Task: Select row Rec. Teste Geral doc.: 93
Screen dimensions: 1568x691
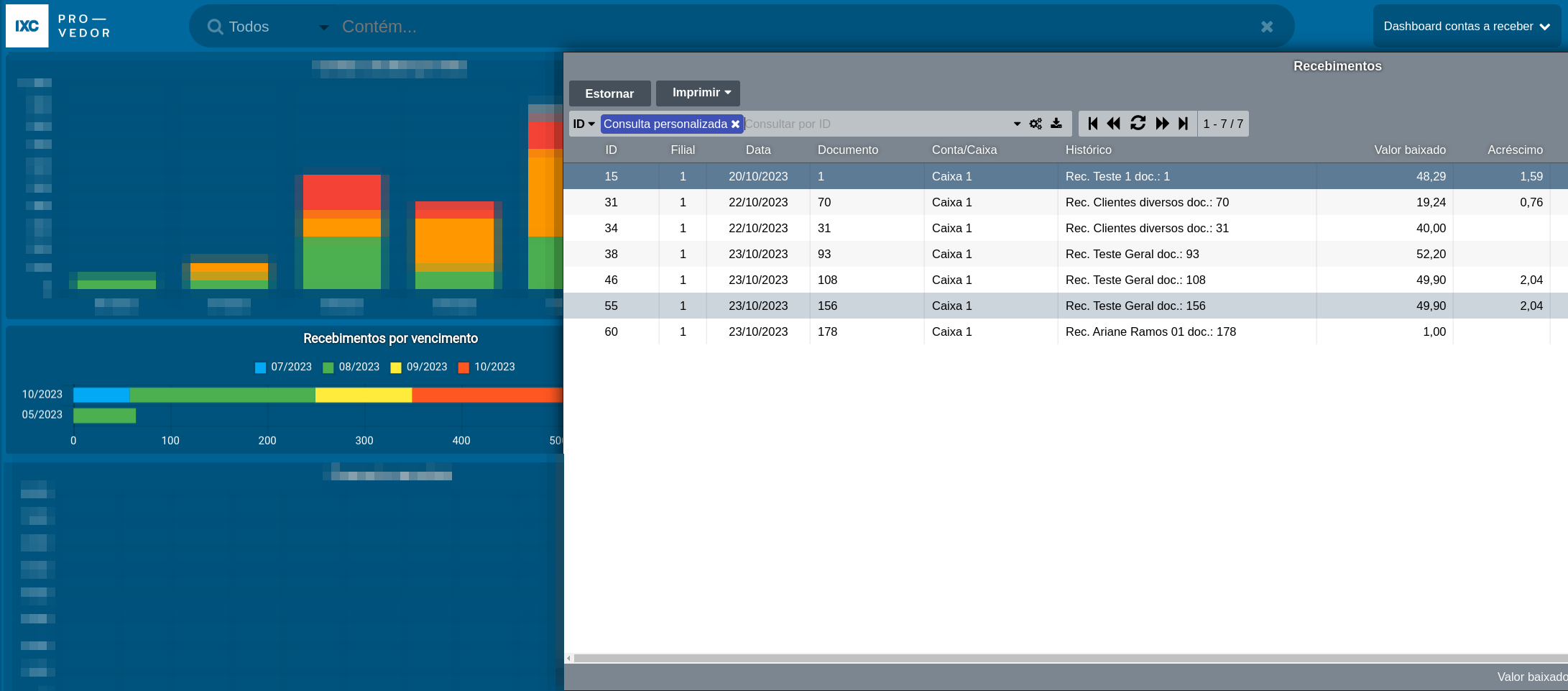Action: pos(1066,254)
